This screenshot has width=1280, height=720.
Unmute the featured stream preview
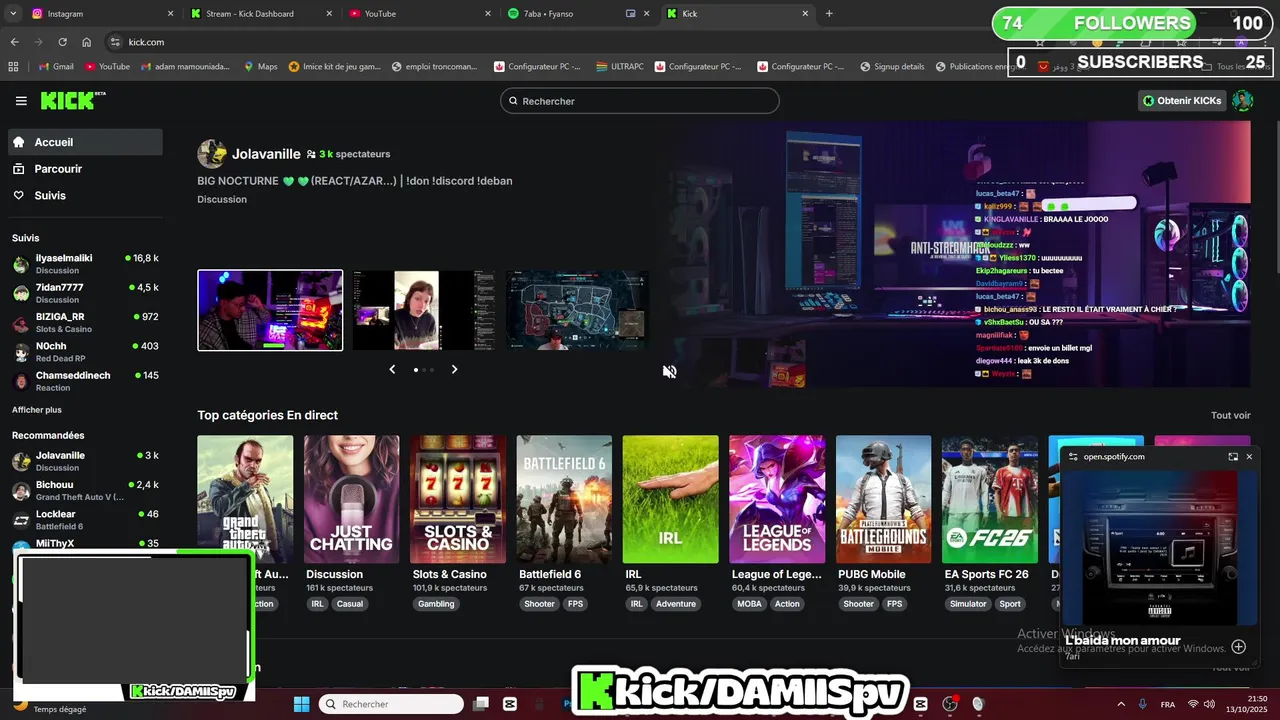670,372
